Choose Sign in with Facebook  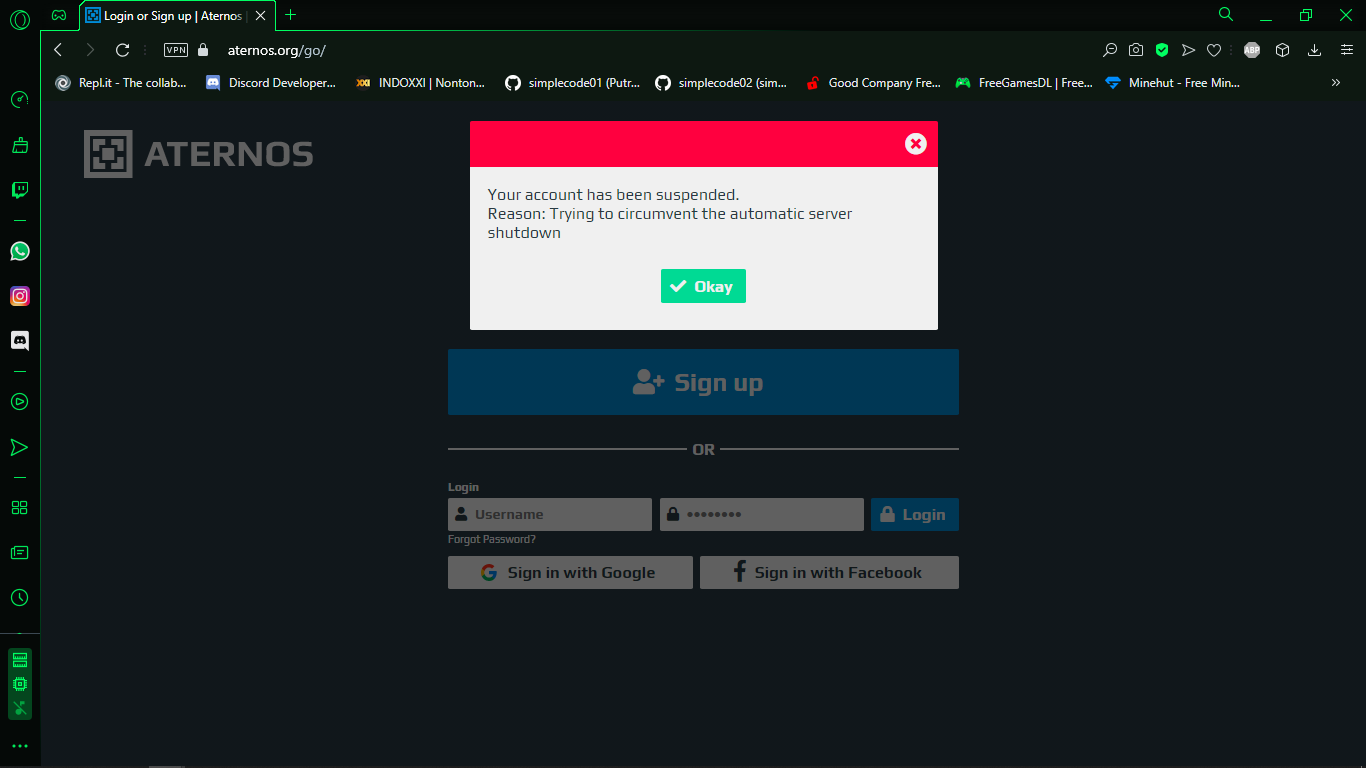pyautogui.click(x=829, y=572)
